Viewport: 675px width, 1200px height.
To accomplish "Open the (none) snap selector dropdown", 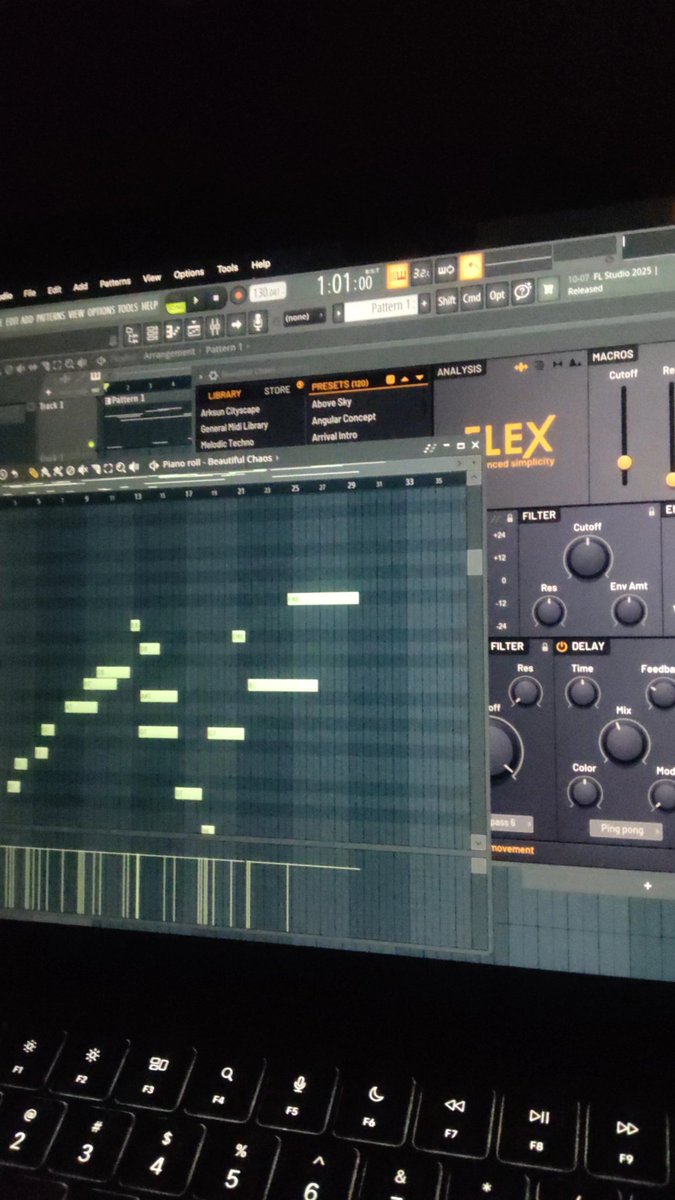I will [303, 316].
